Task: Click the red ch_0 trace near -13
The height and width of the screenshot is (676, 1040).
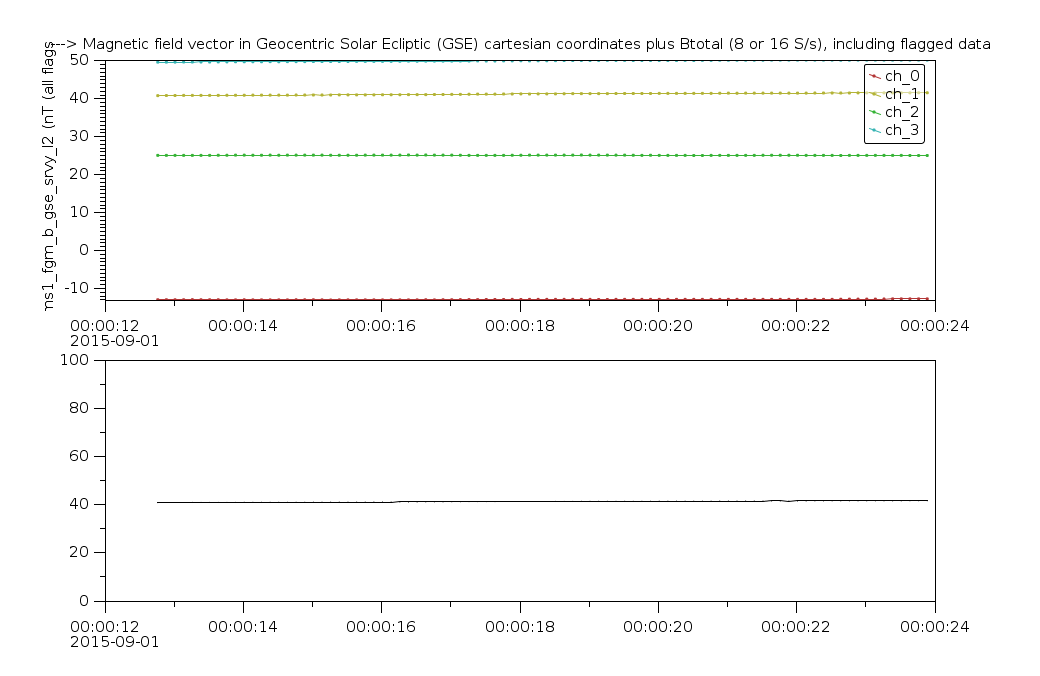Action: click(500, 298)
